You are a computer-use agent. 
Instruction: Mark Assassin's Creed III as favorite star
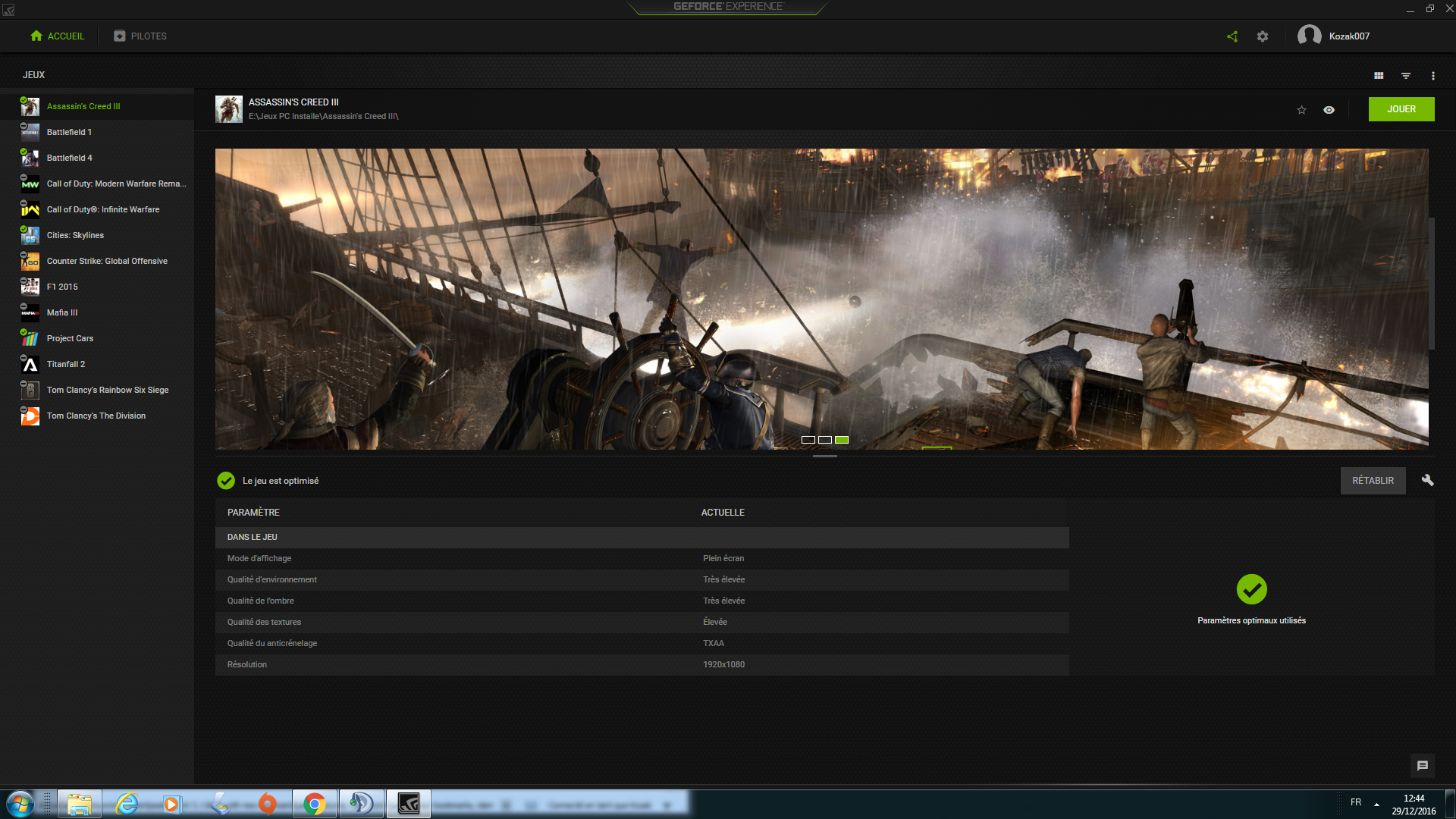click(1302, 110)
